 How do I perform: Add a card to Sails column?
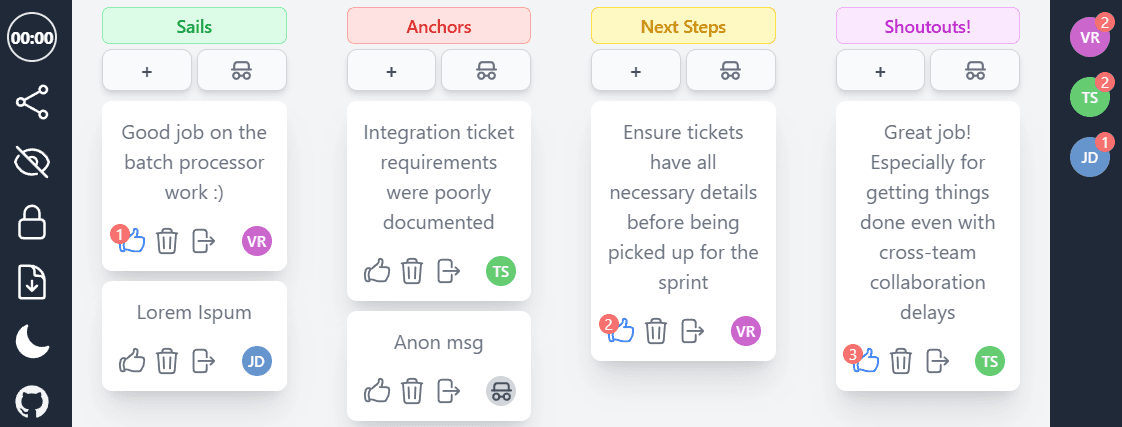click(147, 70)
